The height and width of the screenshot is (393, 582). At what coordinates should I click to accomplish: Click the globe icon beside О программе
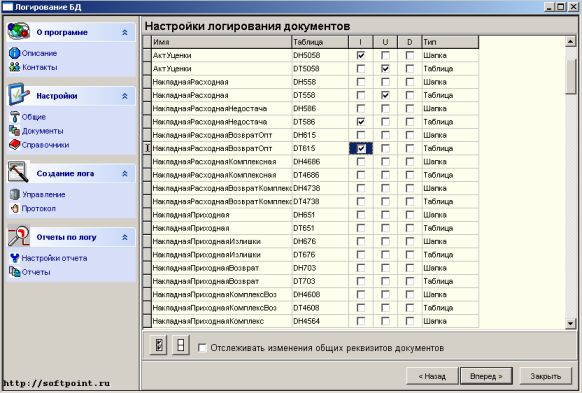pyautogui.click(x=18, y=31)
